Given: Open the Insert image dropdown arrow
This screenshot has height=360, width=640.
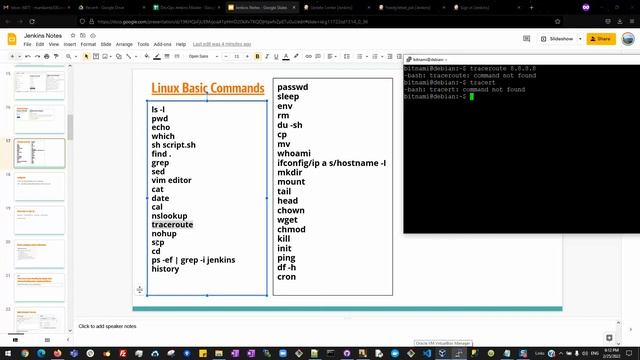Looking at the screenshot, I should click(x=111, y=56).
